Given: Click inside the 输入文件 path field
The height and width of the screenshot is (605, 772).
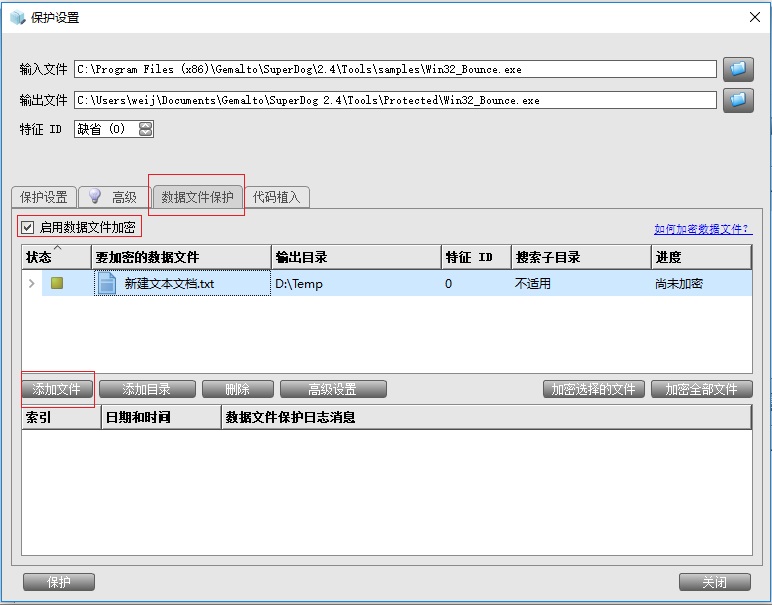Looking at the screenshot, I should pos(395,69).
